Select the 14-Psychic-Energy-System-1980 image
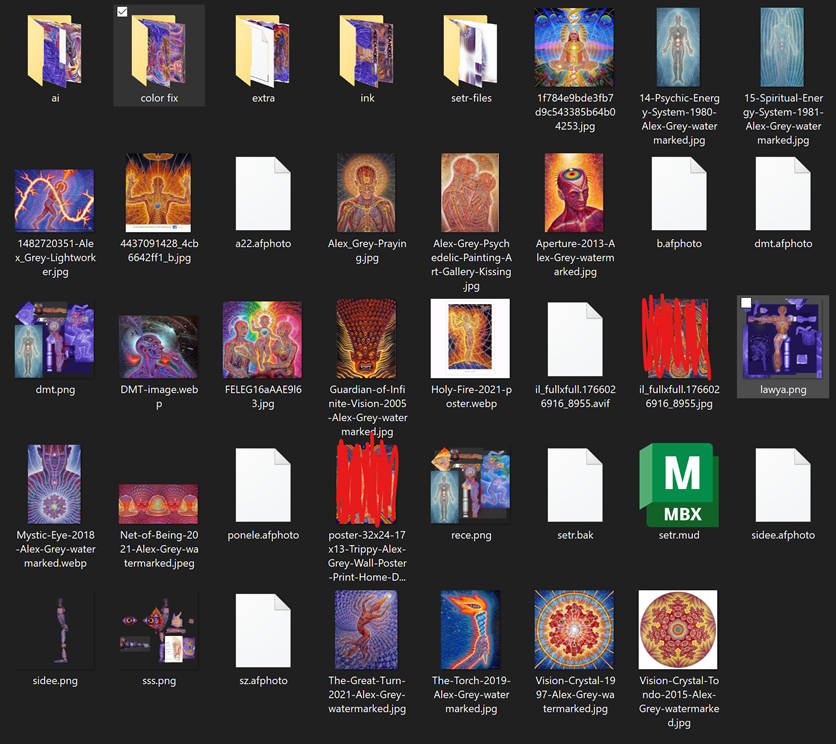Screen dimensions: 836x744 [x=678, y=47]
